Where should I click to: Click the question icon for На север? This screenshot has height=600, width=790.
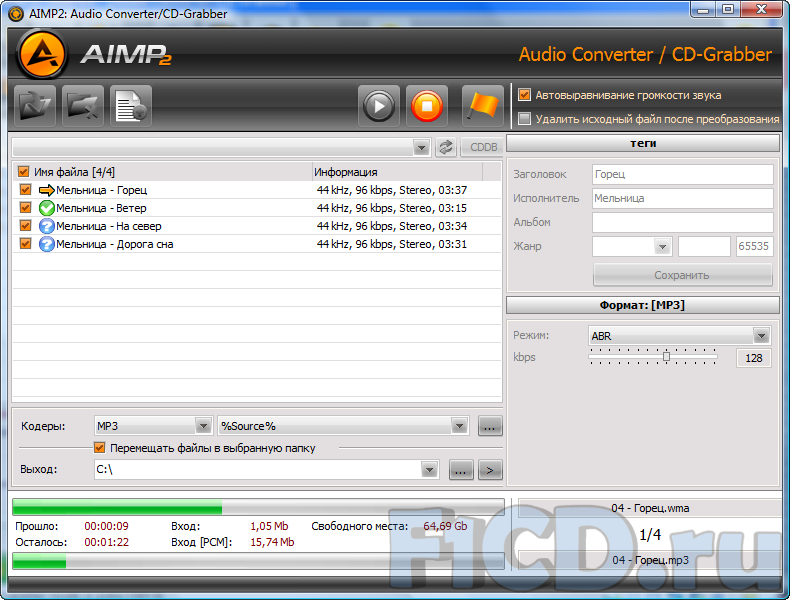click(x=47, y=226)
